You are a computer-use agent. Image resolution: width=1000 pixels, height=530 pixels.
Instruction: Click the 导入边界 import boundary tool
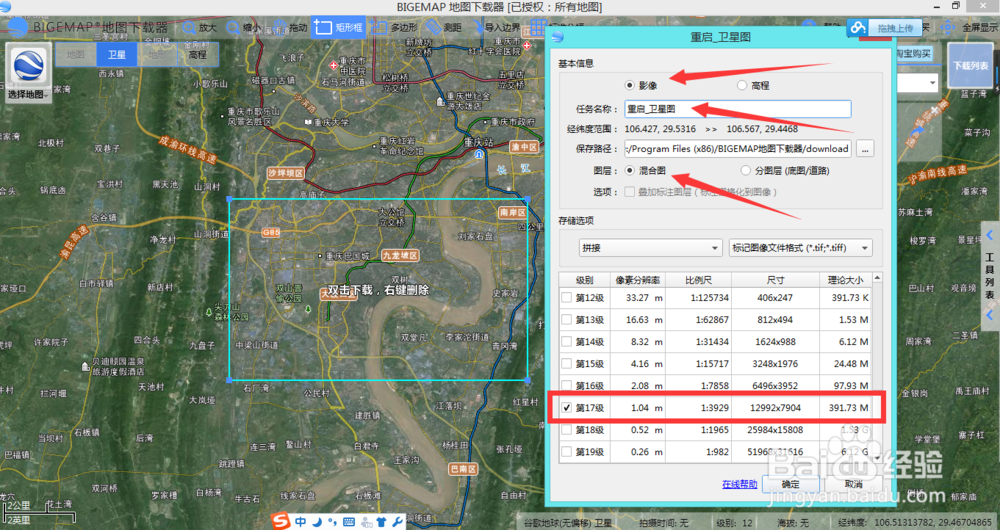[x=496, y=28]
